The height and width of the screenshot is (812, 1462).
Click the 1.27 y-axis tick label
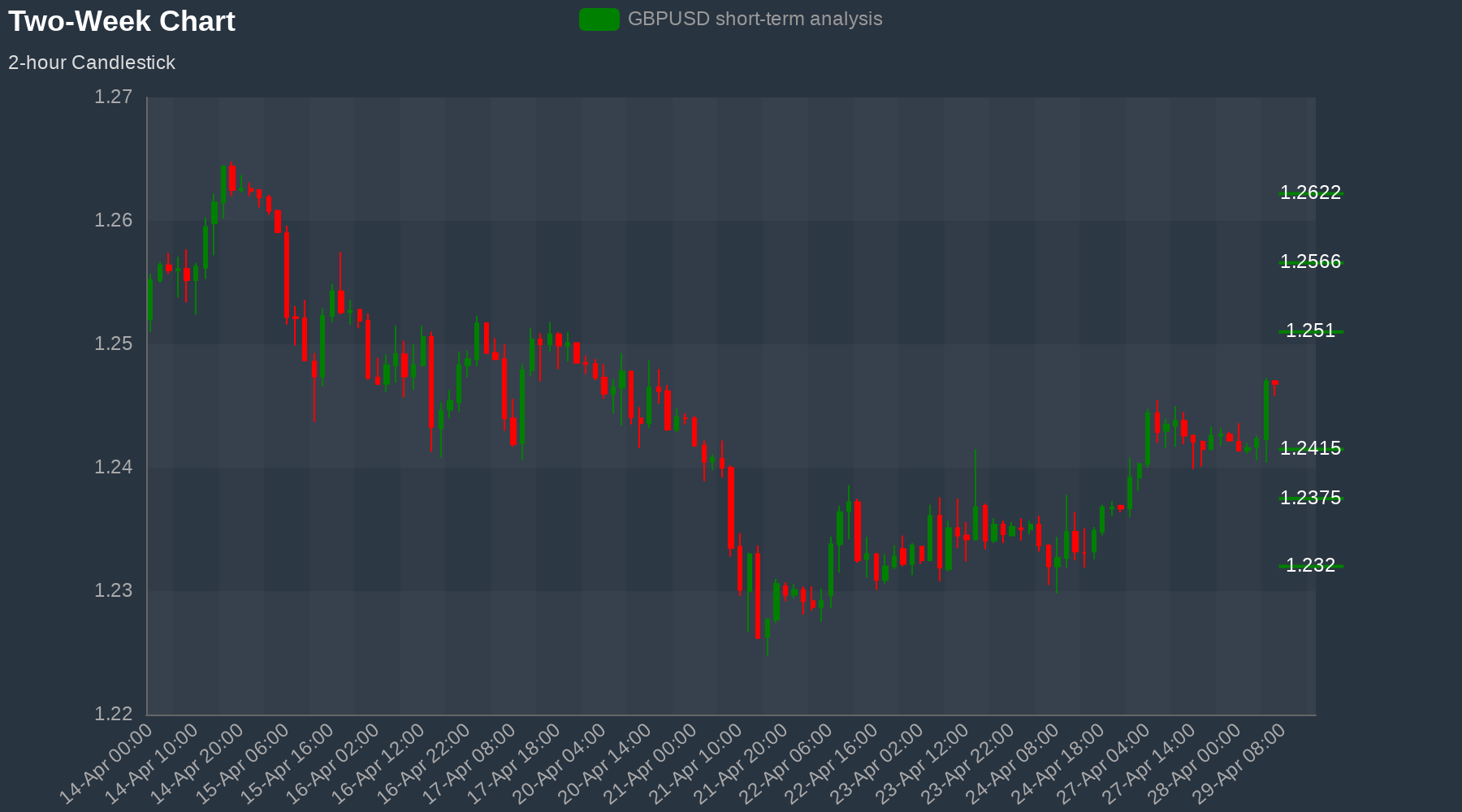113,97
